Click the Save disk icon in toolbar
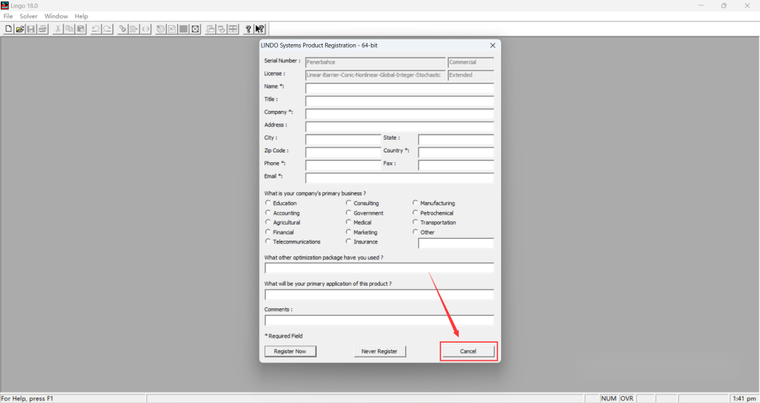Screen dimensions: 760x403 click(x=31, y=29)
